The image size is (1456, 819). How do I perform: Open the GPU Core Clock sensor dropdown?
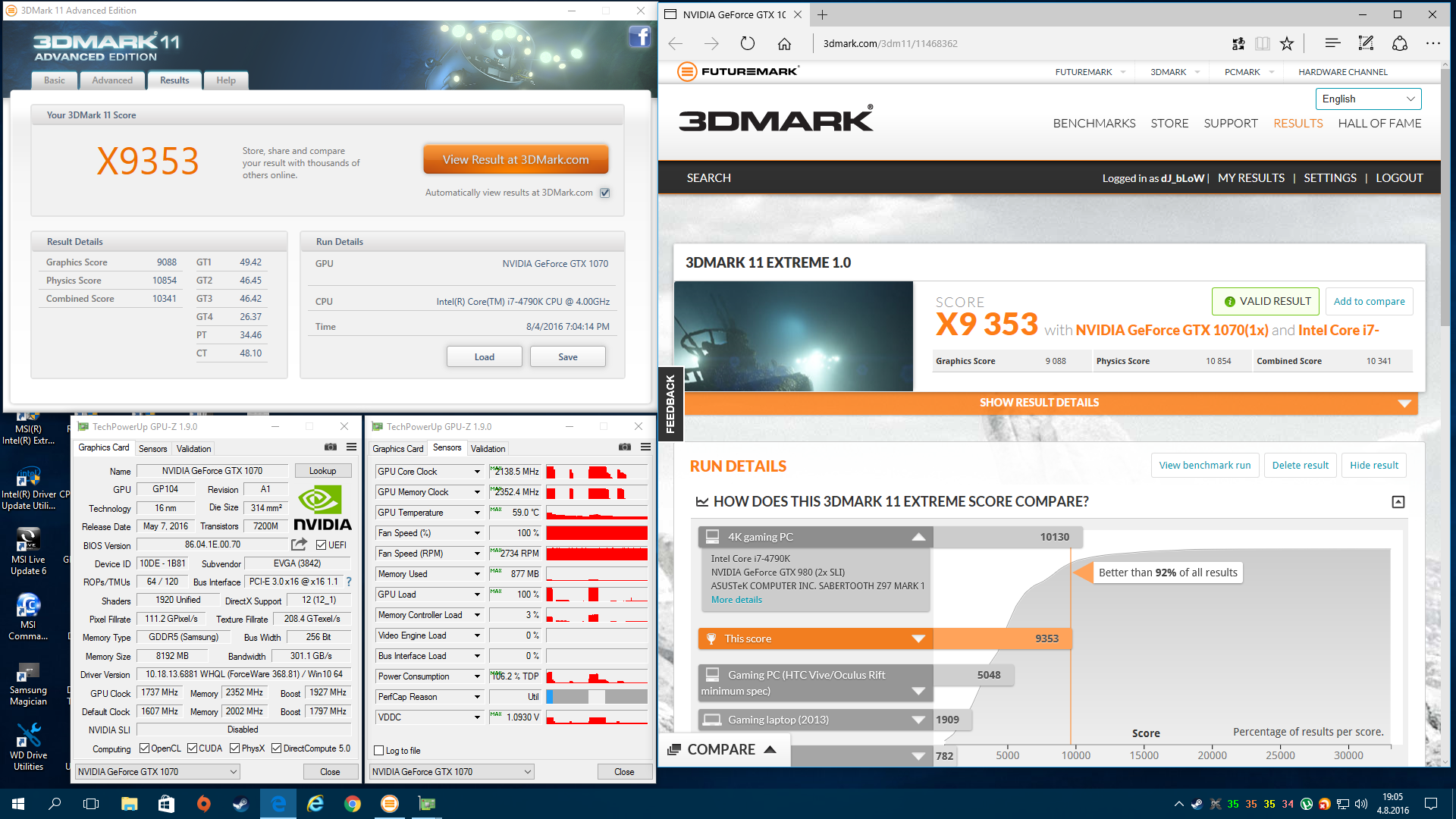(477, 472)
